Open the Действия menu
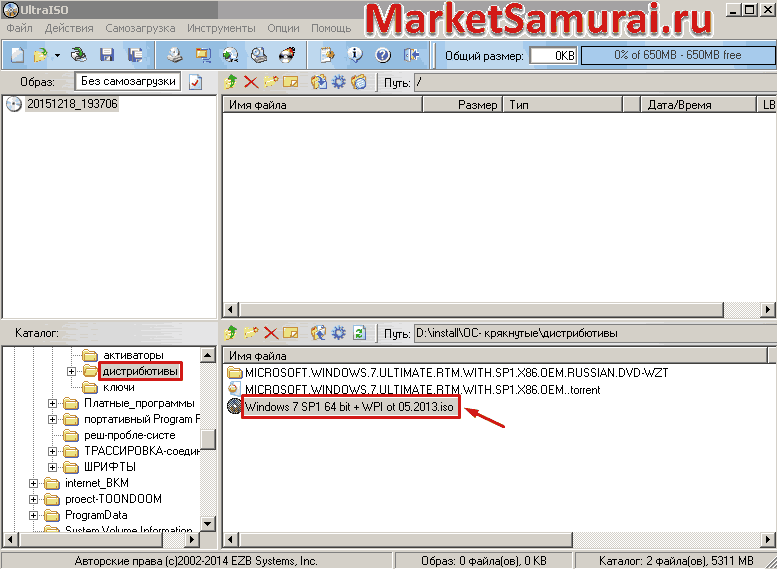 coord(69,28)
